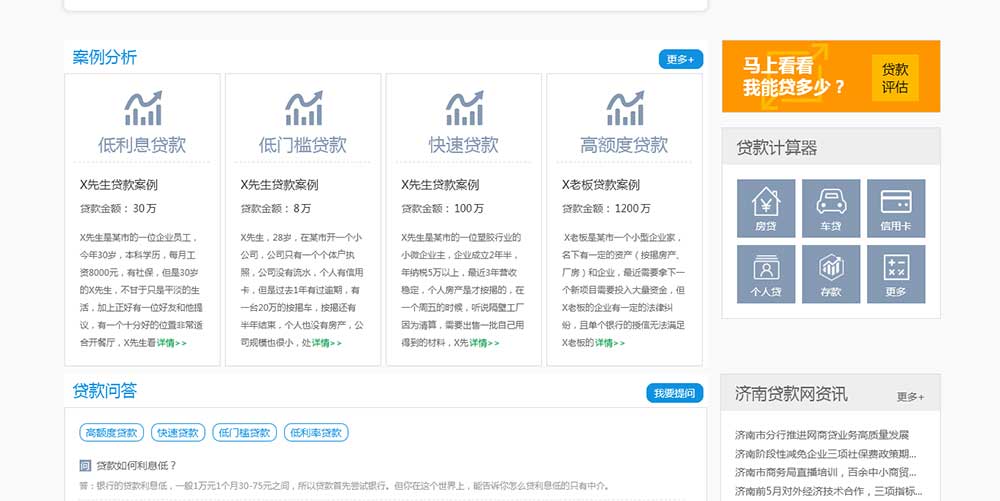Expand more cases with 更多+ in 案例分析
The height and width of the screenshot is (501, 1000).
pyautogui.click(x=680, y=60)
